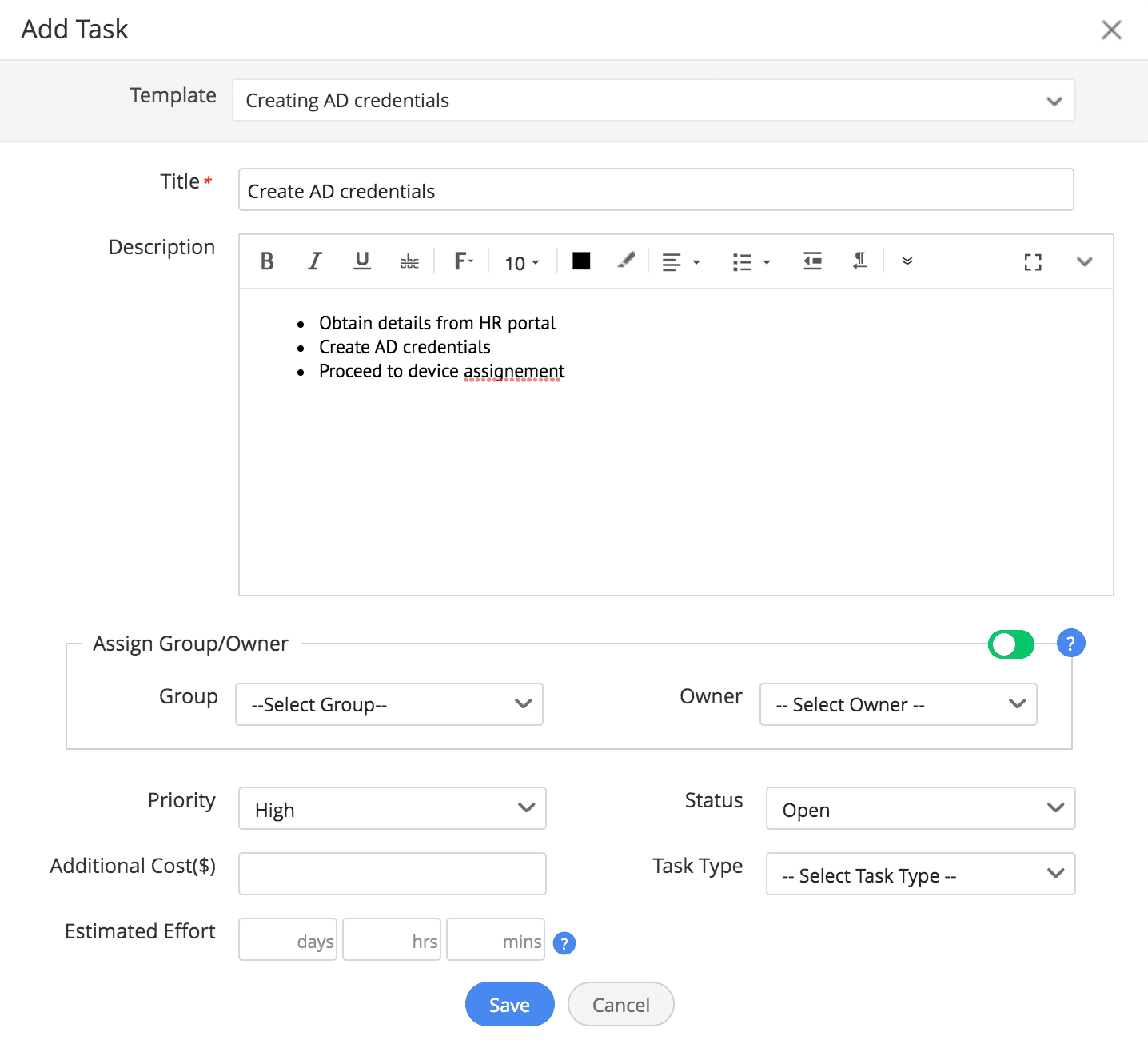Click the highlighter background color icon

pyautogui.click(x=625, y=261)
